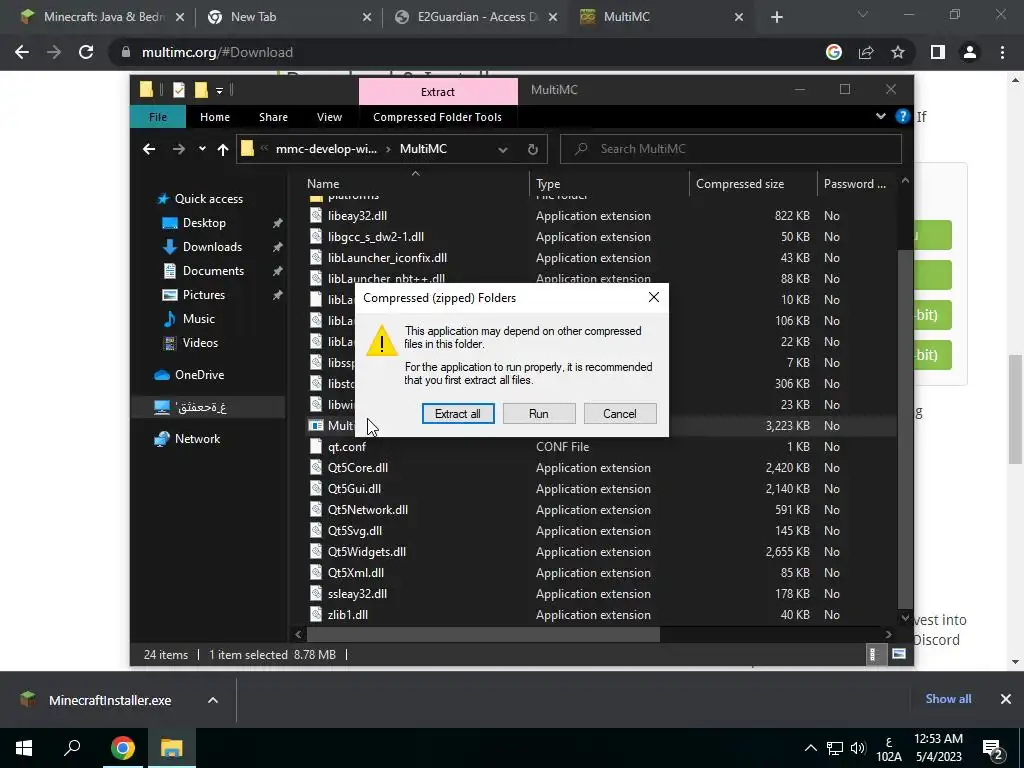The height and width of the screenshot is (768, 1024).
Task: Select Qt5Network.dll file
Action: tap(368, 509)
